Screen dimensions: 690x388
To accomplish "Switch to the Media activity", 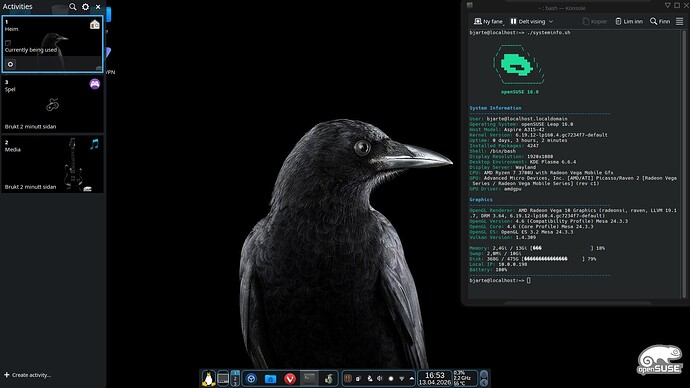I will click(x=52, y=164).
